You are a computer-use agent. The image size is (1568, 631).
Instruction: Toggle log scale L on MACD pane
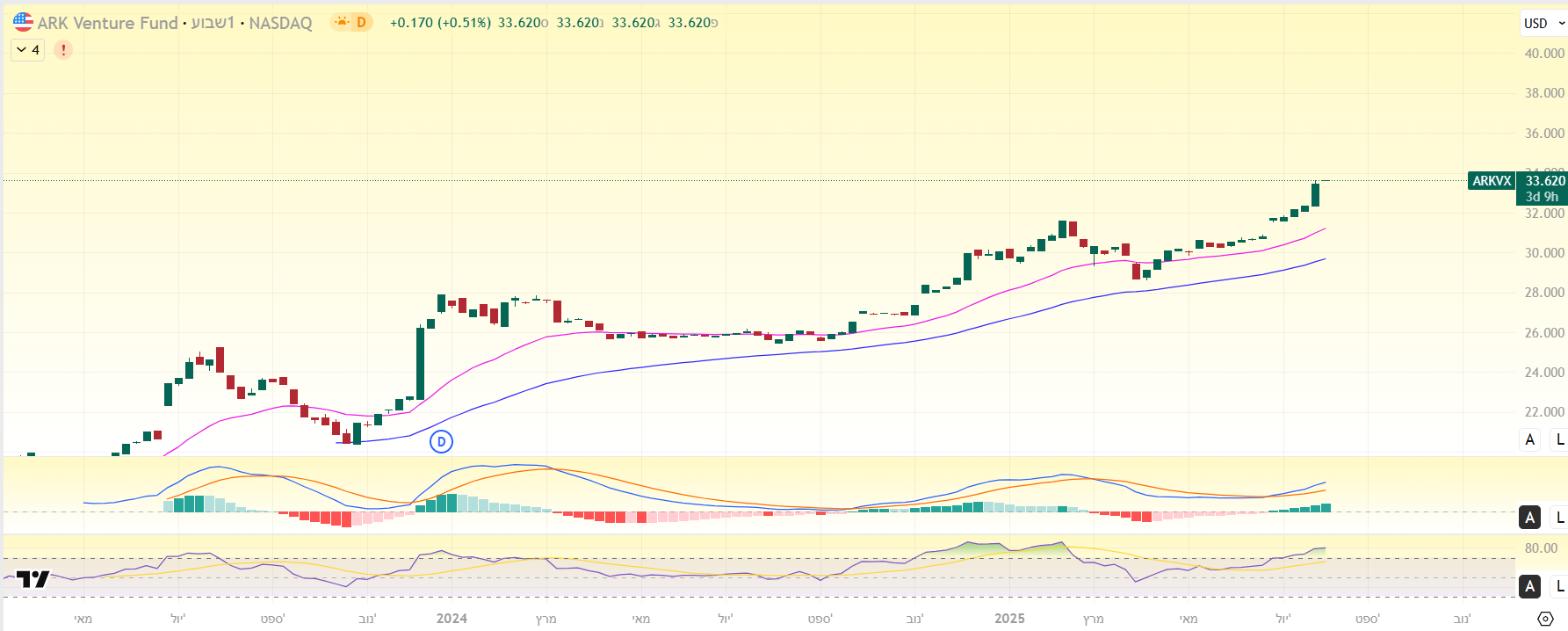1560,518
